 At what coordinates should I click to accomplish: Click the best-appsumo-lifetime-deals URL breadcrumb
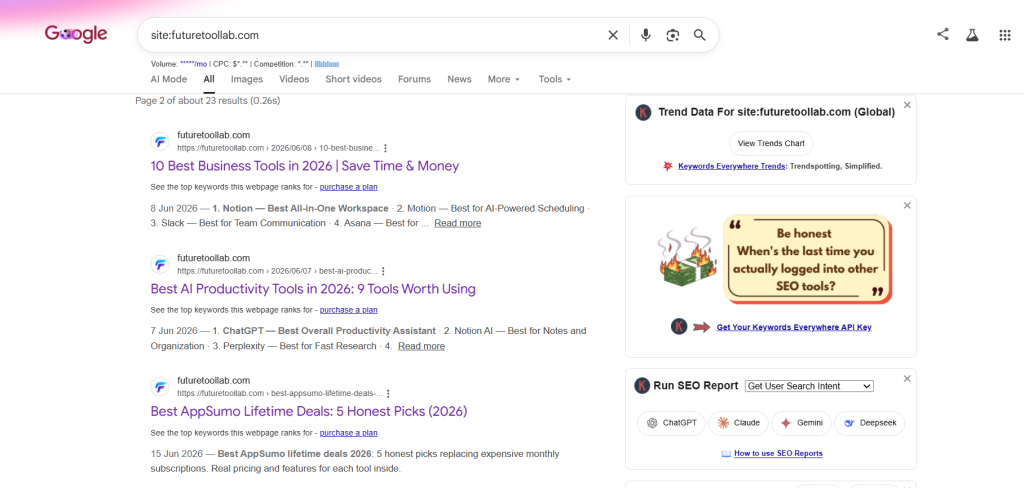pos(280,394)
